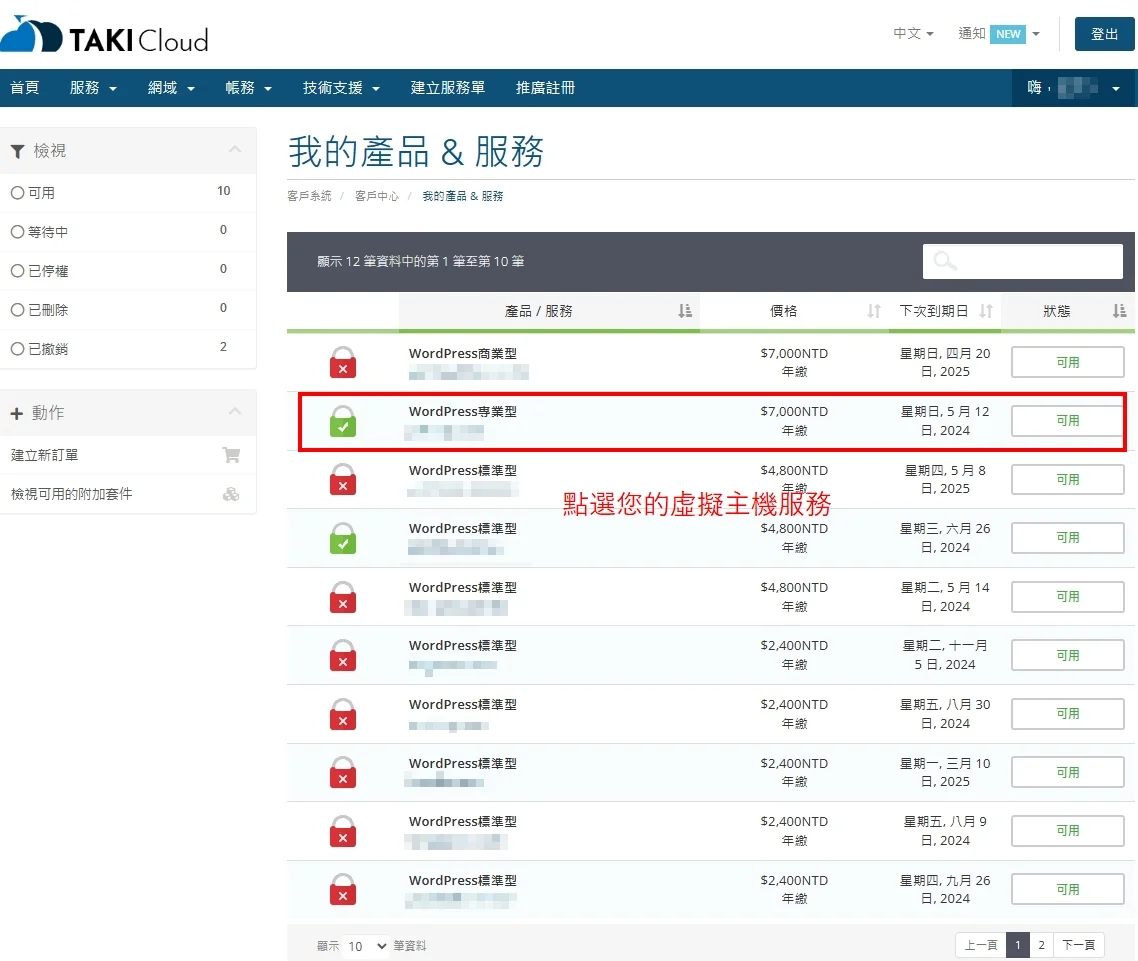This screenshot has height=961, width=1138.
Task: Click the red lock icon of the 5月 14, 2024 row
Action: pyautogui.click(x=343, y=597)
